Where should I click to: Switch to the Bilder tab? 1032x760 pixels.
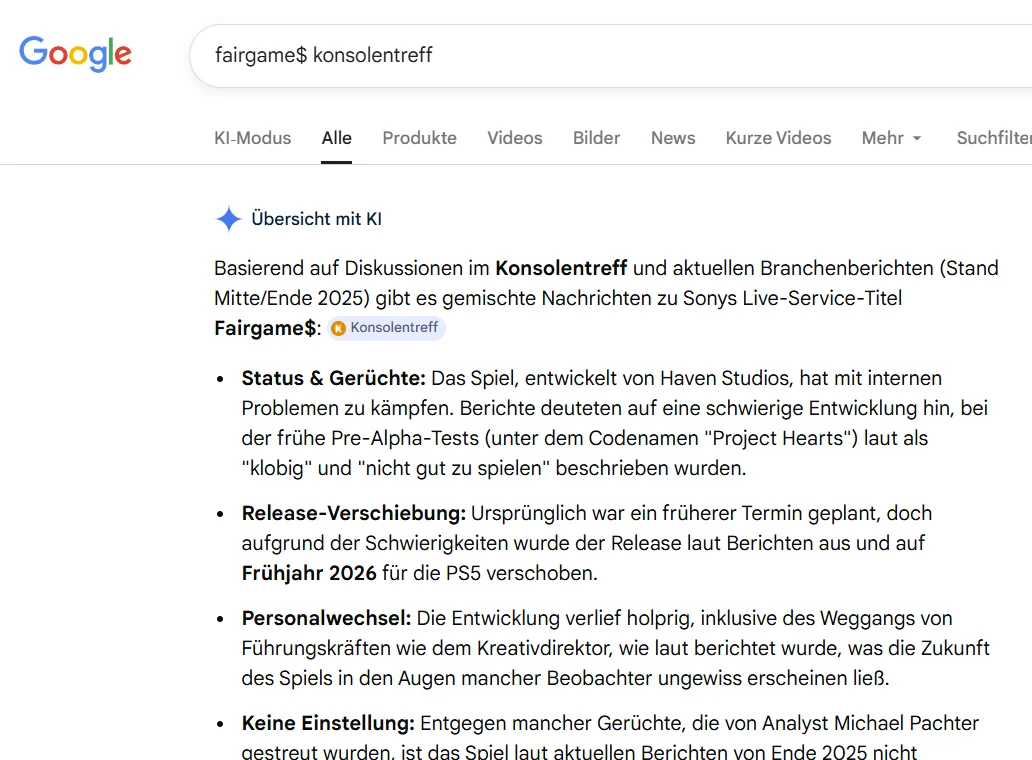click(596, 138)
